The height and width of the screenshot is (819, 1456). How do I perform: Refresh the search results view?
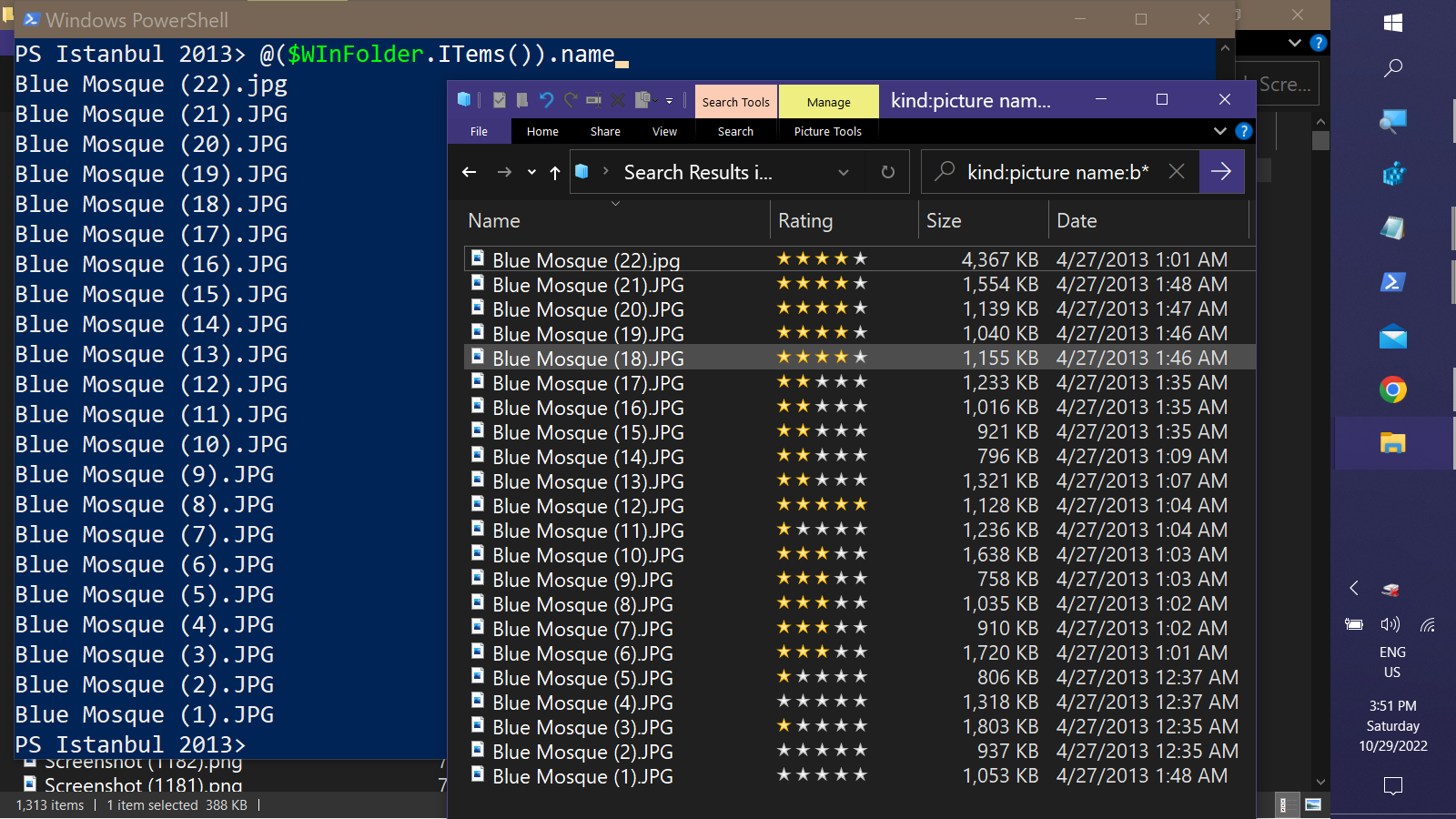888,172
